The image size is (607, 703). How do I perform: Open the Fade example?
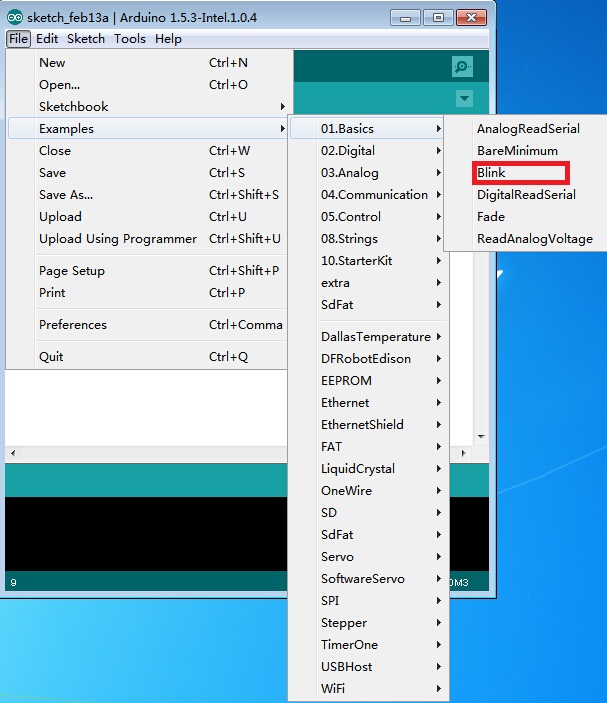coord(528,217)
